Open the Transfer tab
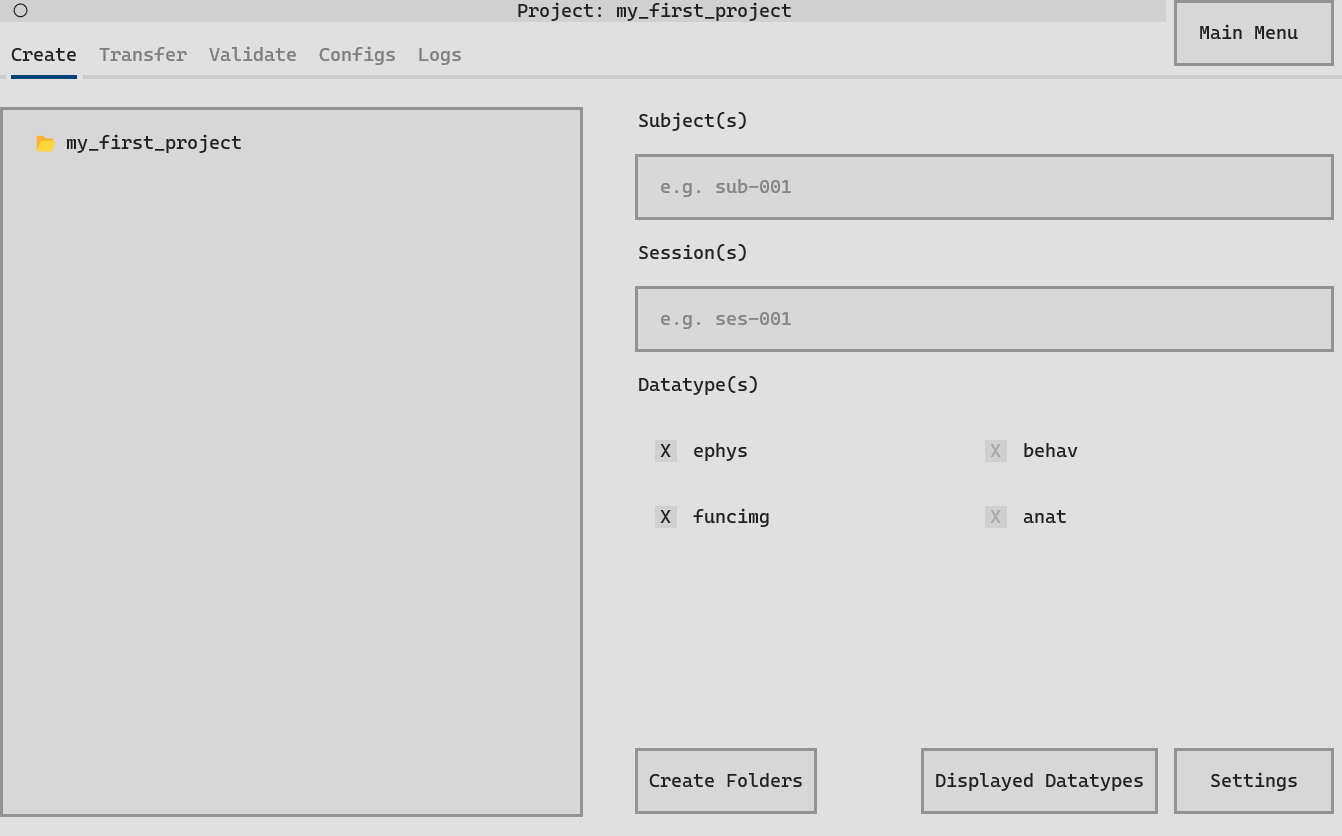1342x836 pixels. pyautogui.click(x=142, y=55)
